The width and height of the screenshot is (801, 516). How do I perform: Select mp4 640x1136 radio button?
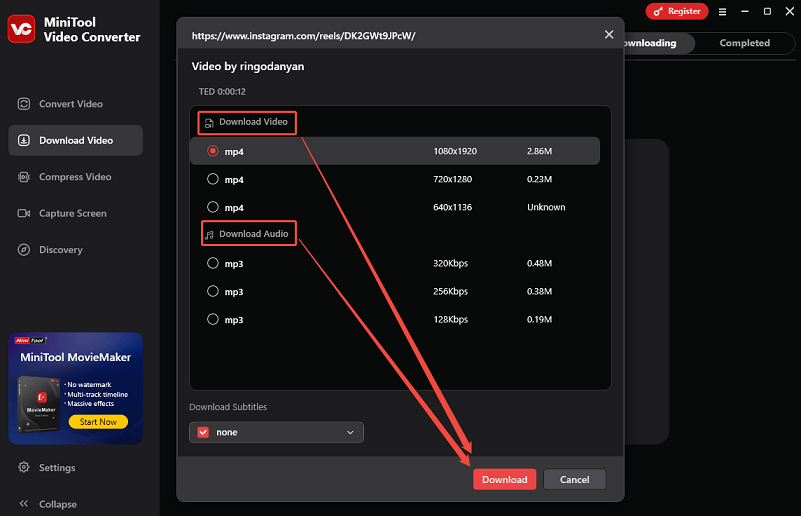pyautogui.click(x=213, y=207)
